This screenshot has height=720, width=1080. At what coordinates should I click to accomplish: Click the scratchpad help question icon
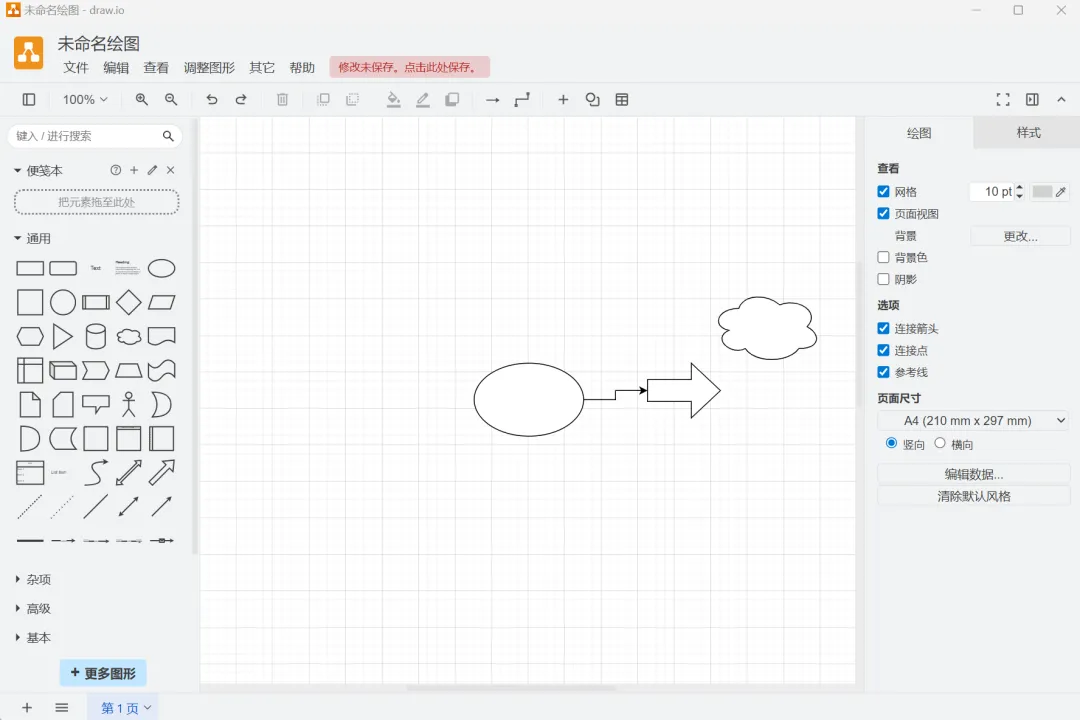click(x=116, y=170)
